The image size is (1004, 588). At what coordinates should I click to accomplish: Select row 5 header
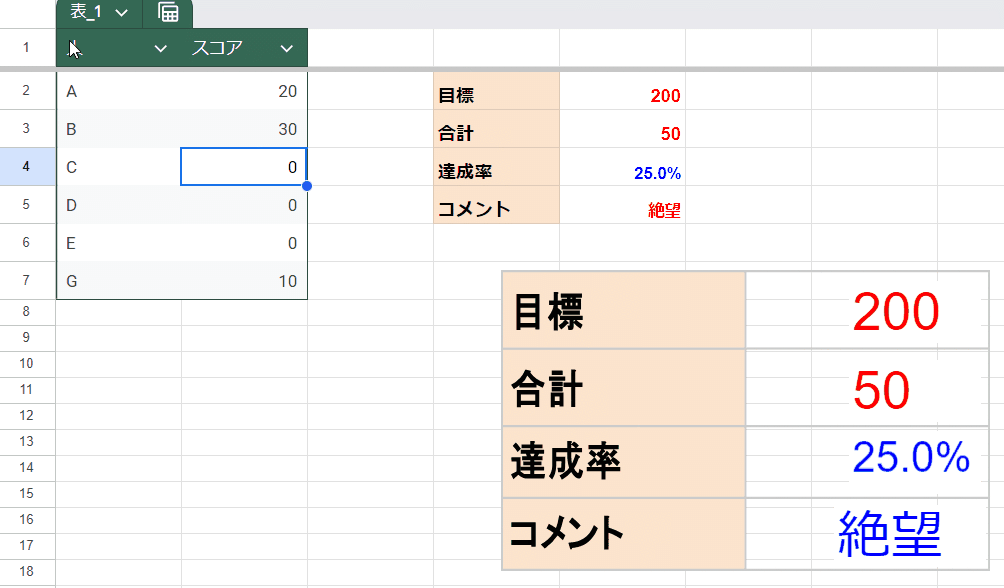[26, 204]
